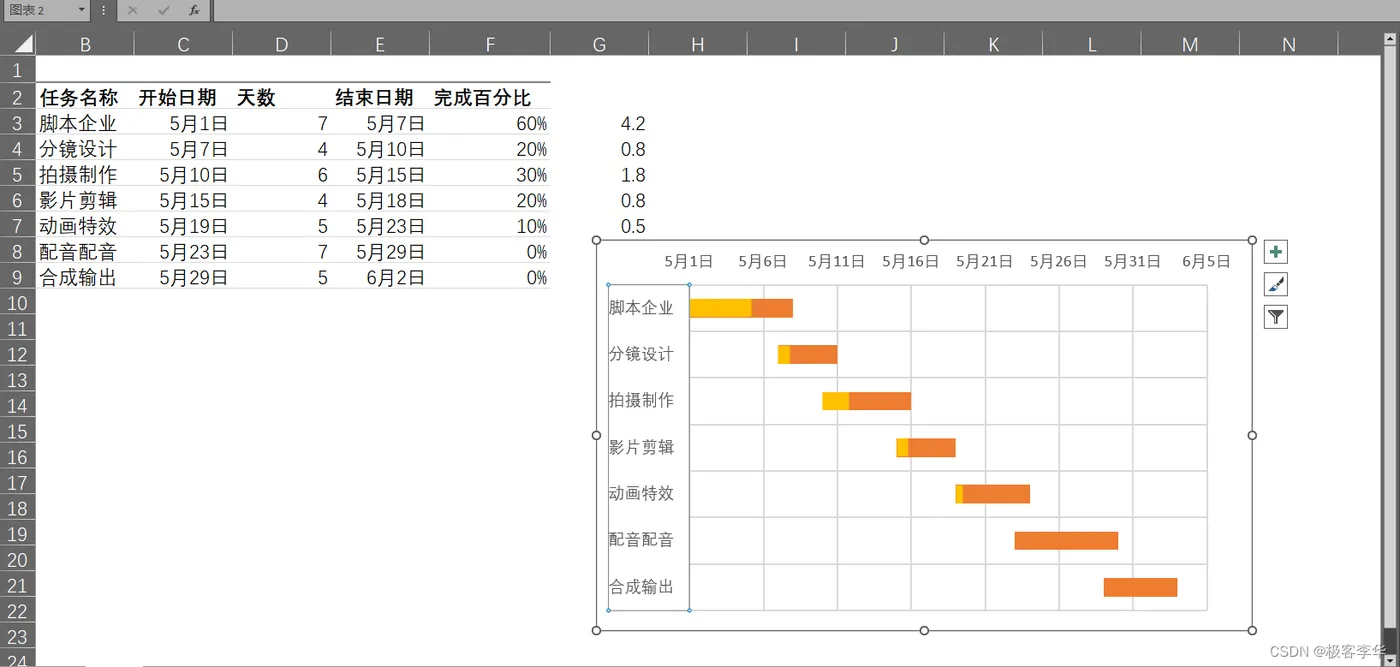Select row 2 header
1400x667 pixels.
click(x=17, y=97)
